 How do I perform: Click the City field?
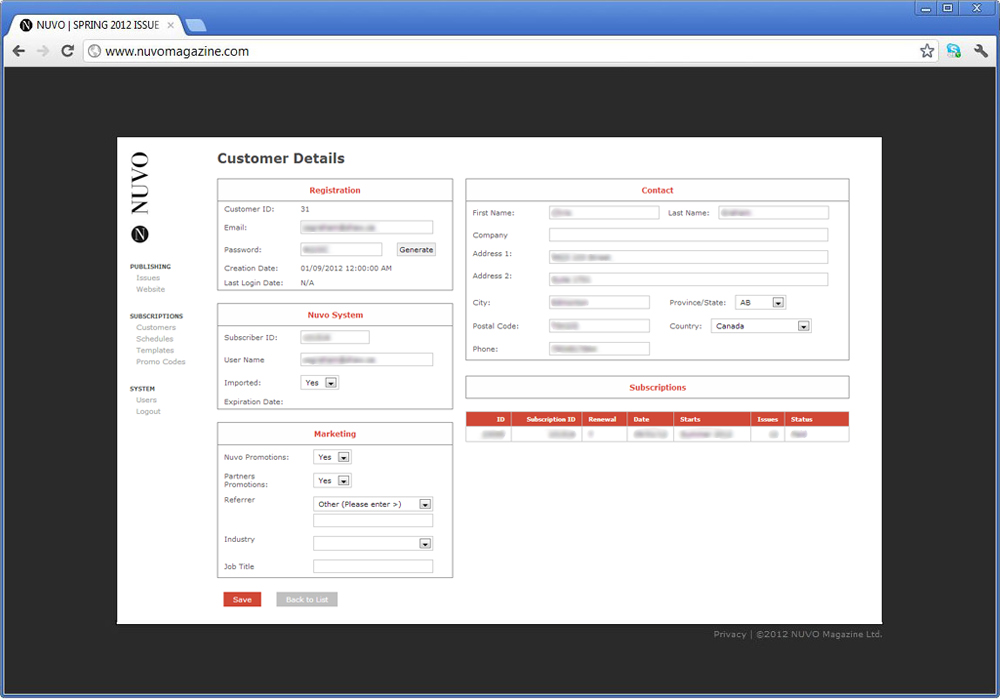599,302
